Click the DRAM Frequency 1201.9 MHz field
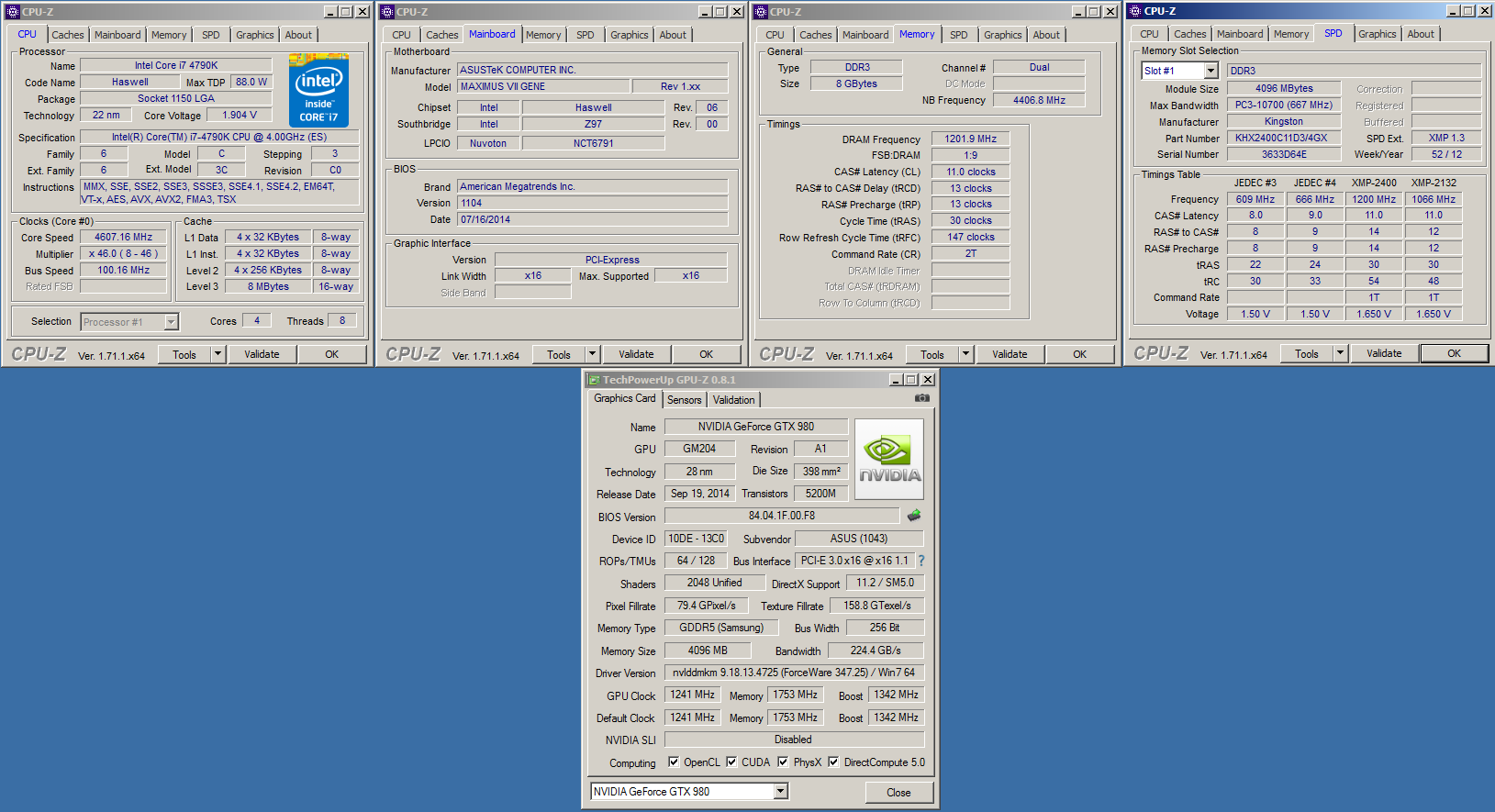This screenshot has height=812, width=1495. click(x=971, y=139)
